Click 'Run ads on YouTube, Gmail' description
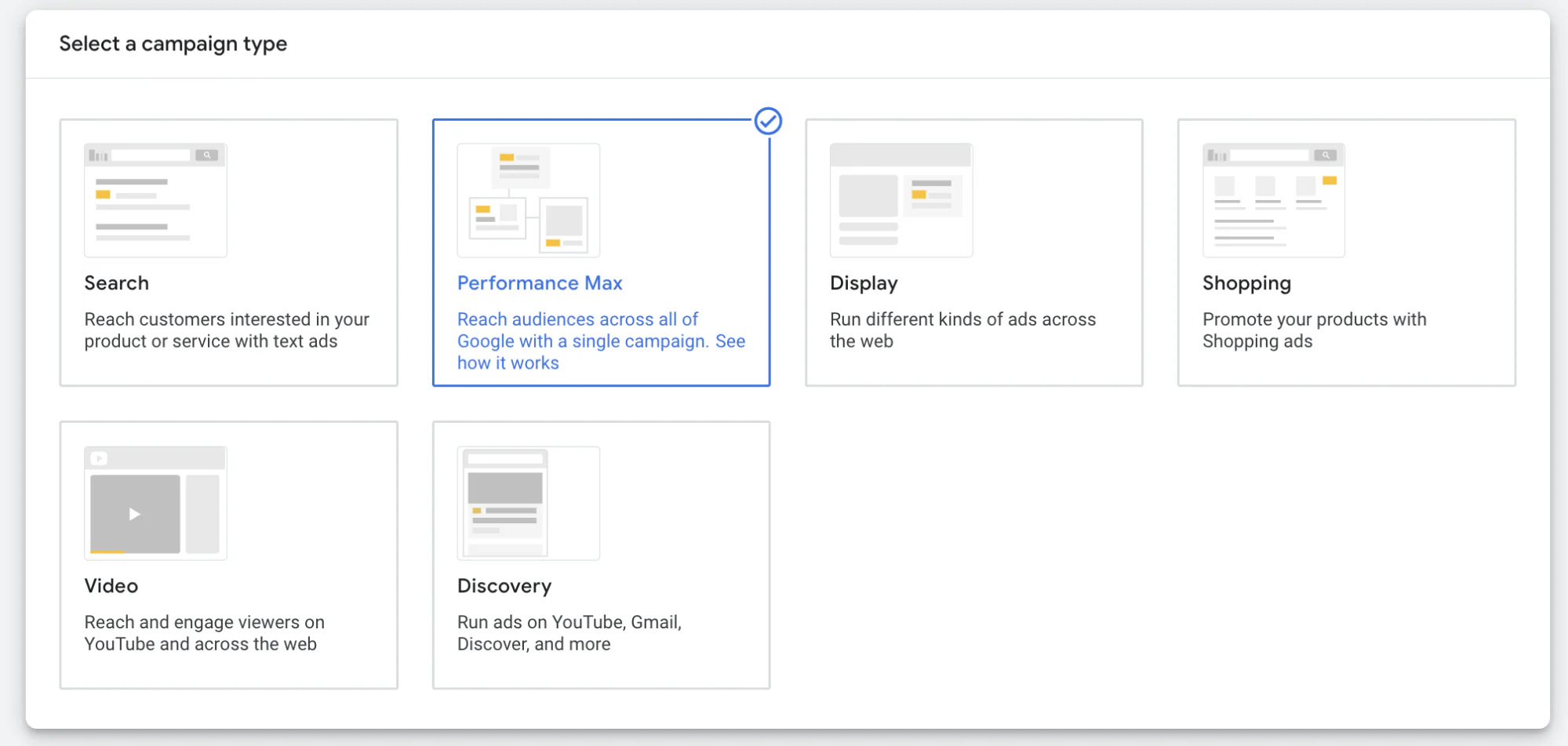This screenshot has height=746, width=1568. point(569,633)
